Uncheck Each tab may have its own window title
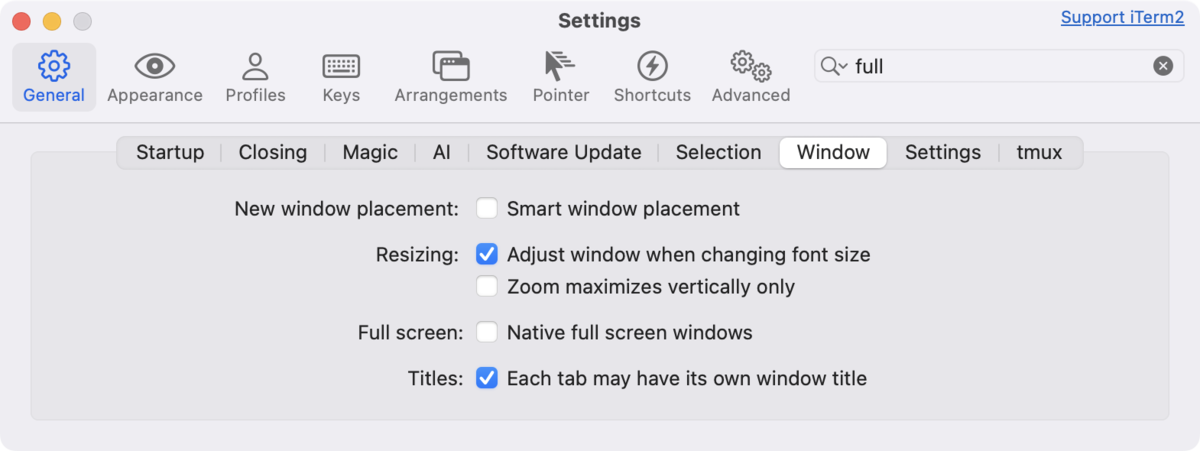 pos(487,378)
